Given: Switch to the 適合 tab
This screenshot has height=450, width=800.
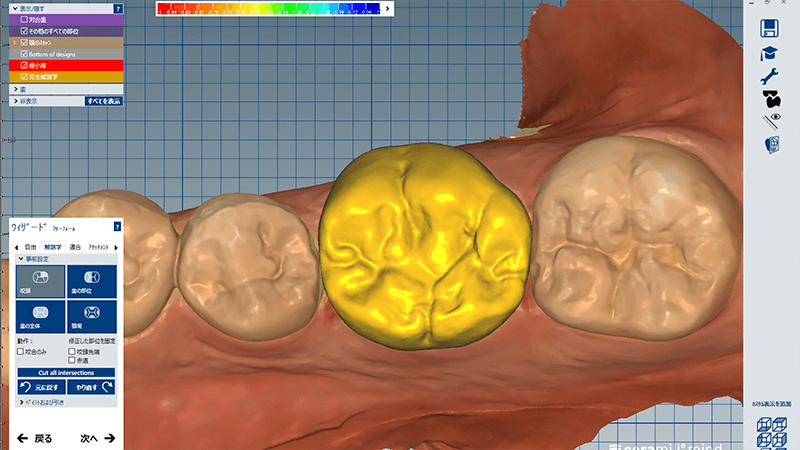Looking at the screenshot, I should click(76, 246).
